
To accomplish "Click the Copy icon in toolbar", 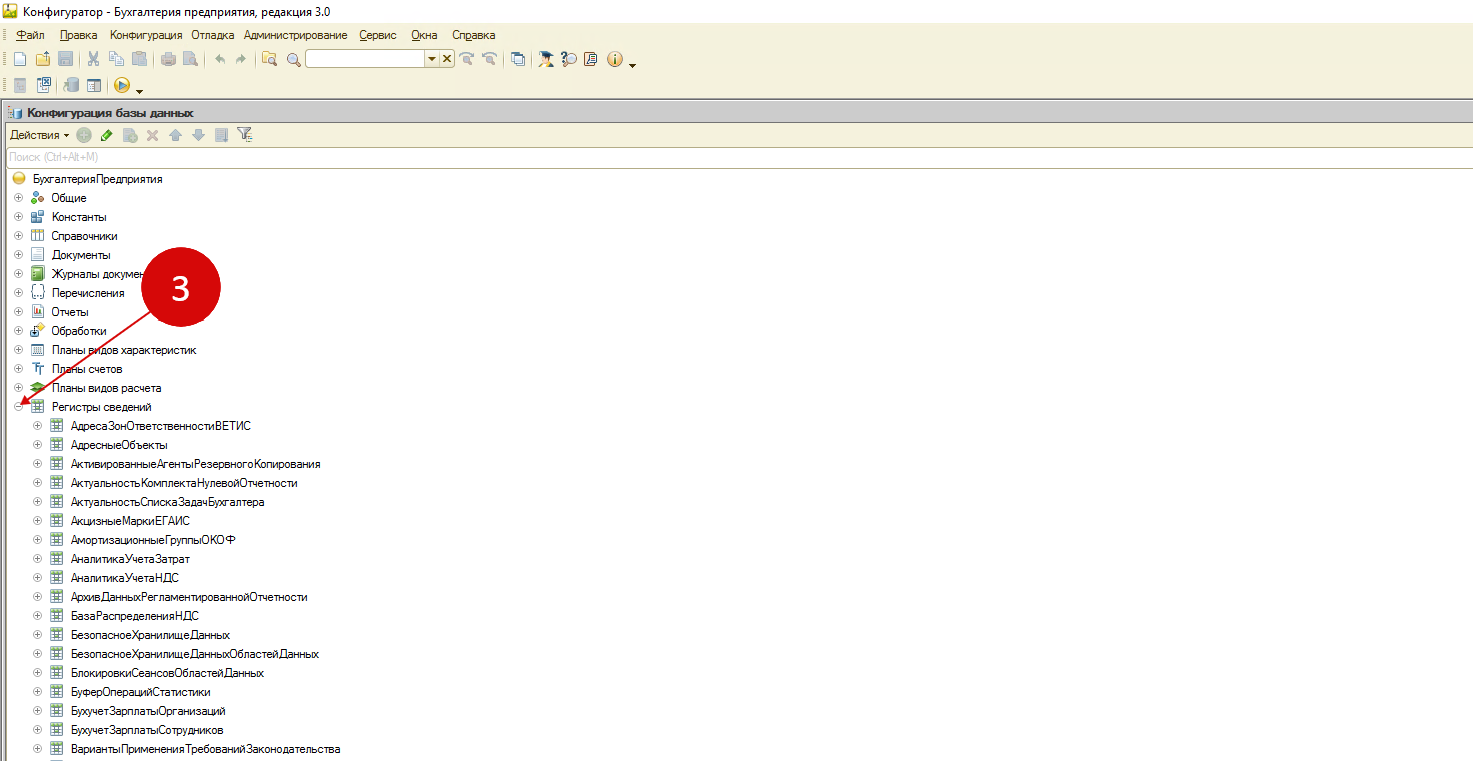I will coord(116,59).
